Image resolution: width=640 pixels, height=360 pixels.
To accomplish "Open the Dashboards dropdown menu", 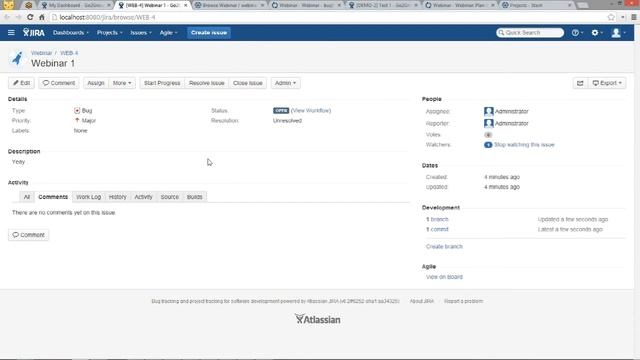I will (71, 32).
